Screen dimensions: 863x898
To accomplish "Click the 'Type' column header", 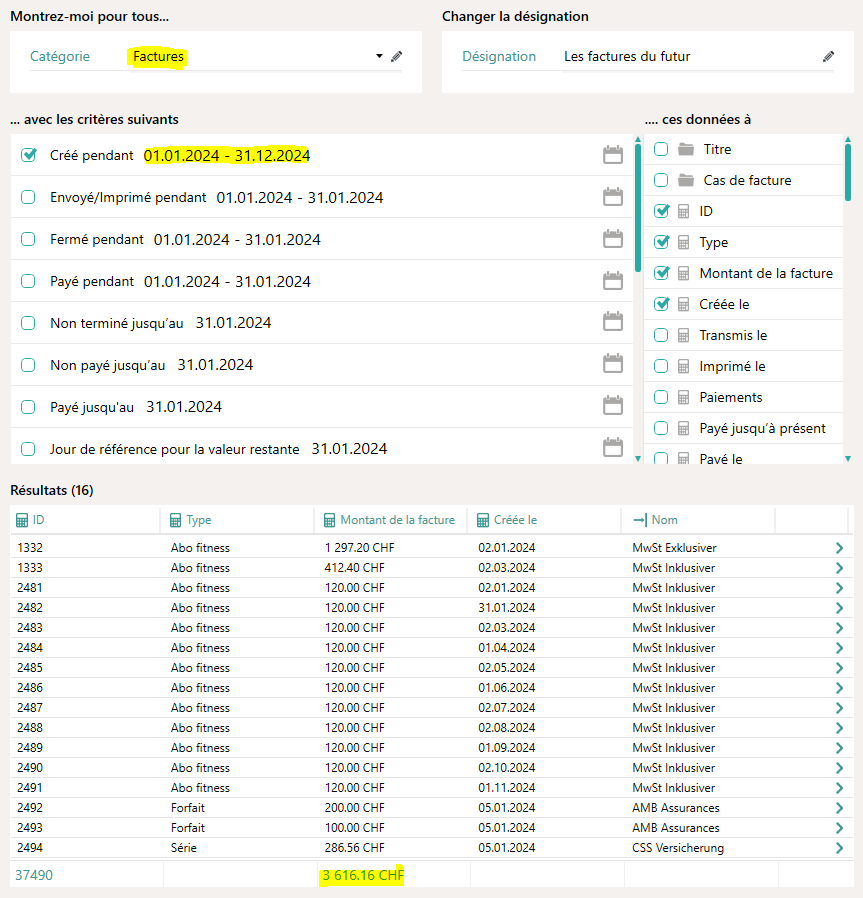I will pos(198,520).
